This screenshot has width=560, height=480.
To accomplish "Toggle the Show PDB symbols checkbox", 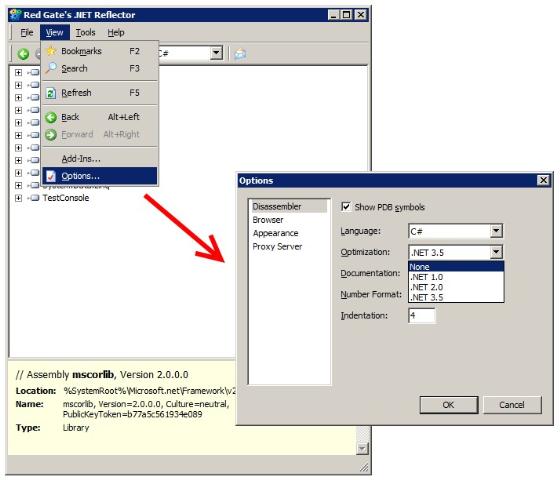I will point(346,207).
